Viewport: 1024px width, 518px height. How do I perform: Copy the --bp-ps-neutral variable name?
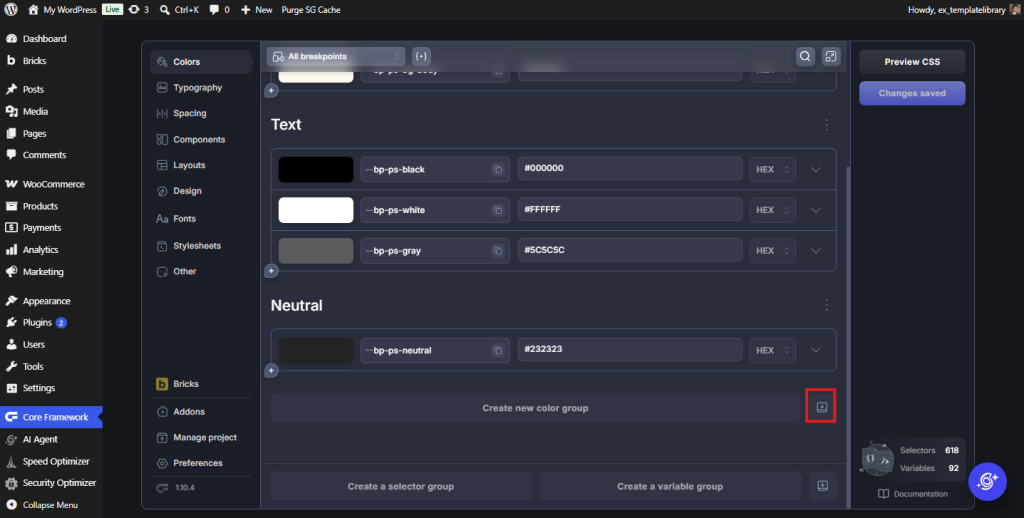[x=498, y=351]
